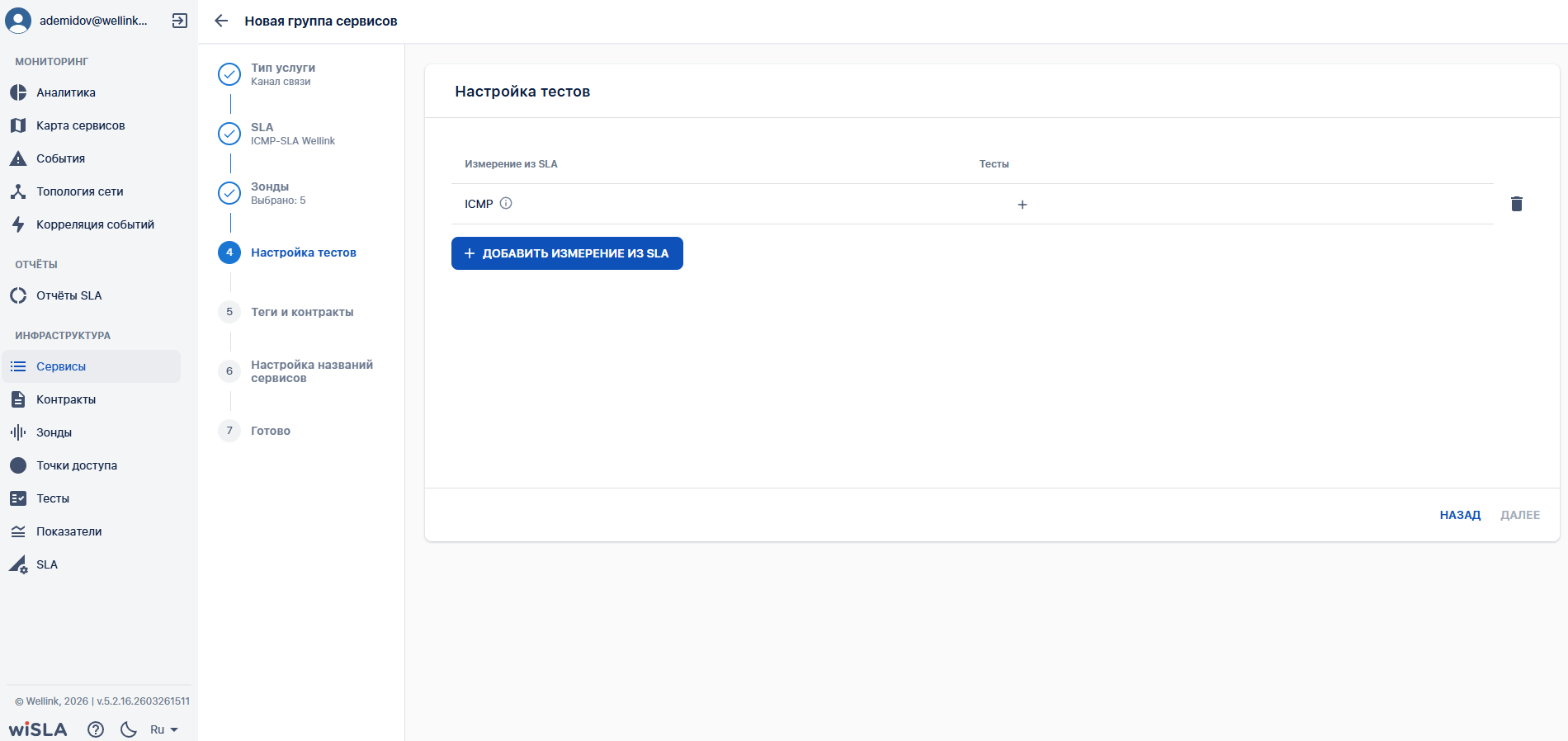The width and height of the screenshot is (1568, 741).
Task: Click the Далее button
Action: point(1520,515)
